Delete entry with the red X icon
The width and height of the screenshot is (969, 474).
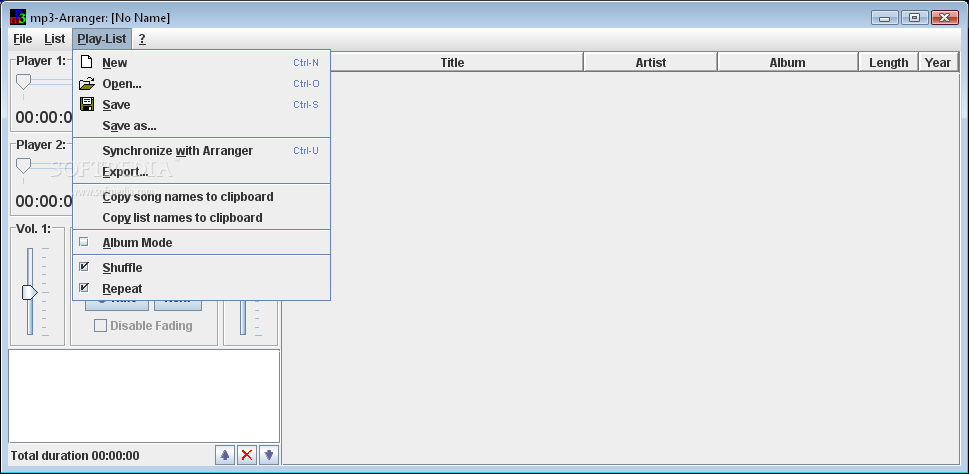pyautogui.click(x=247, y=455)
